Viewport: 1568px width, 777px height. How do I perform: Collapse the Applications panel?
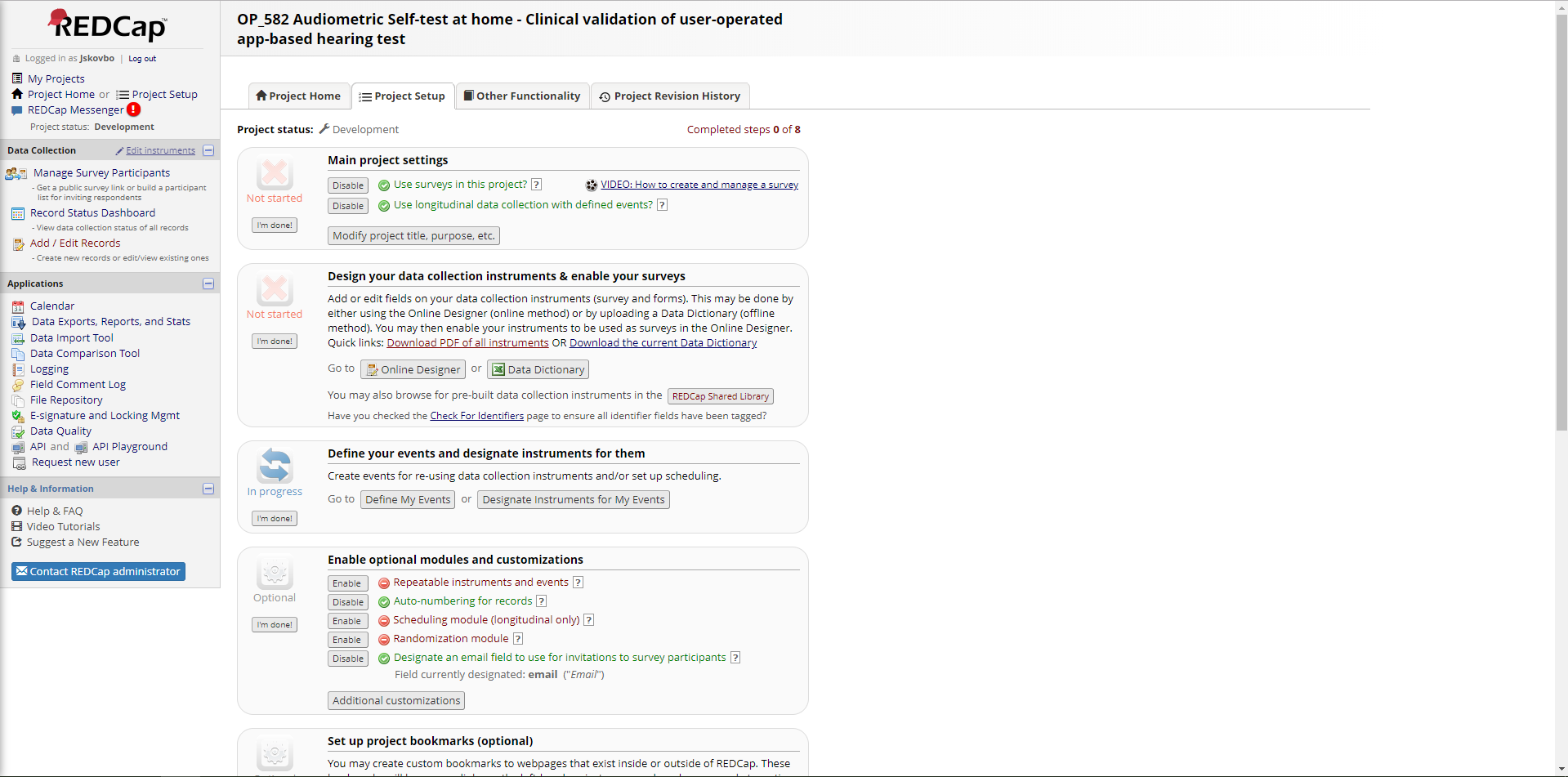coord(208,284)
